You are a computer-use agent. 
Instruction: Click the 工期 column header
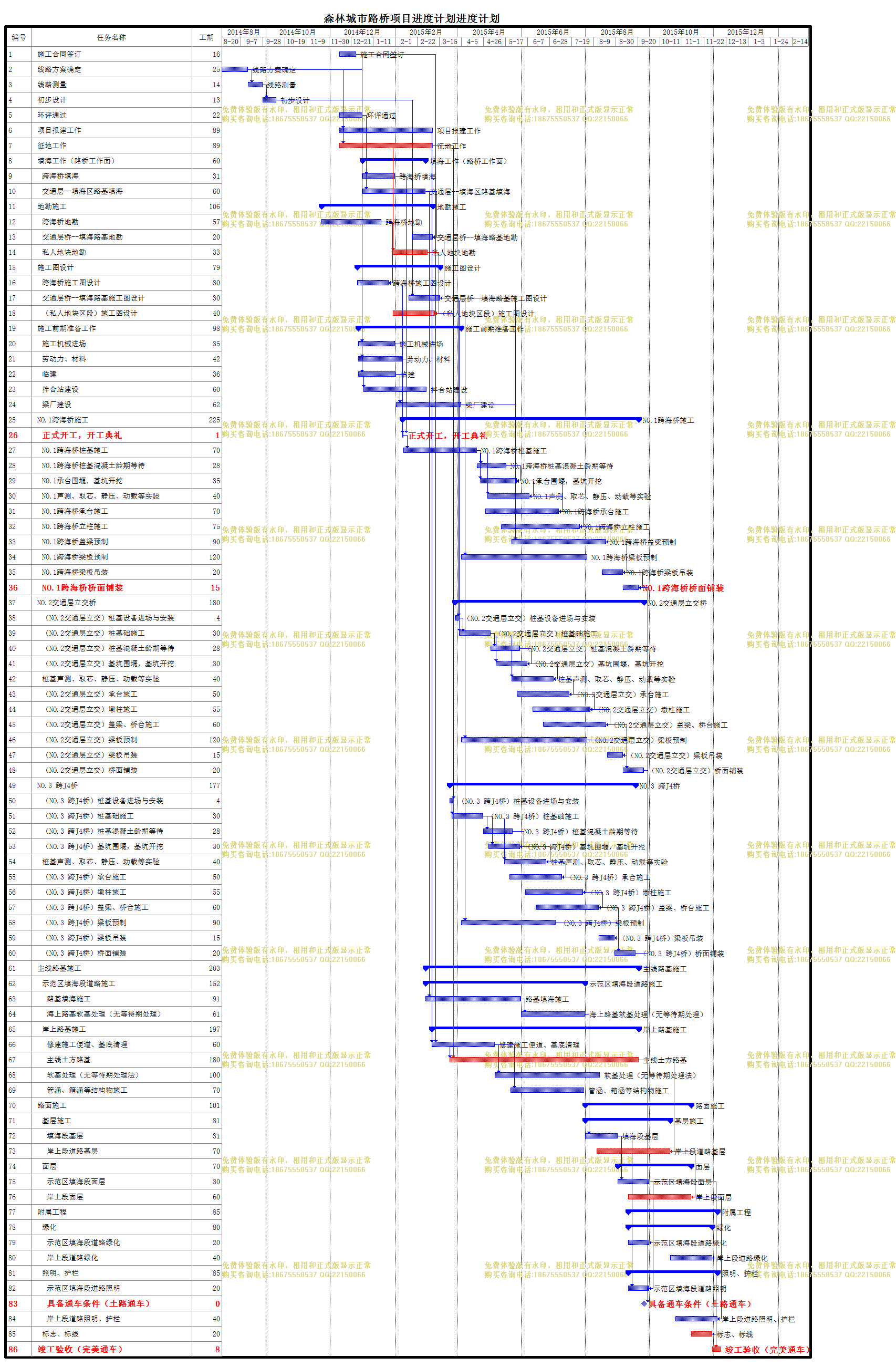[206, 37]
